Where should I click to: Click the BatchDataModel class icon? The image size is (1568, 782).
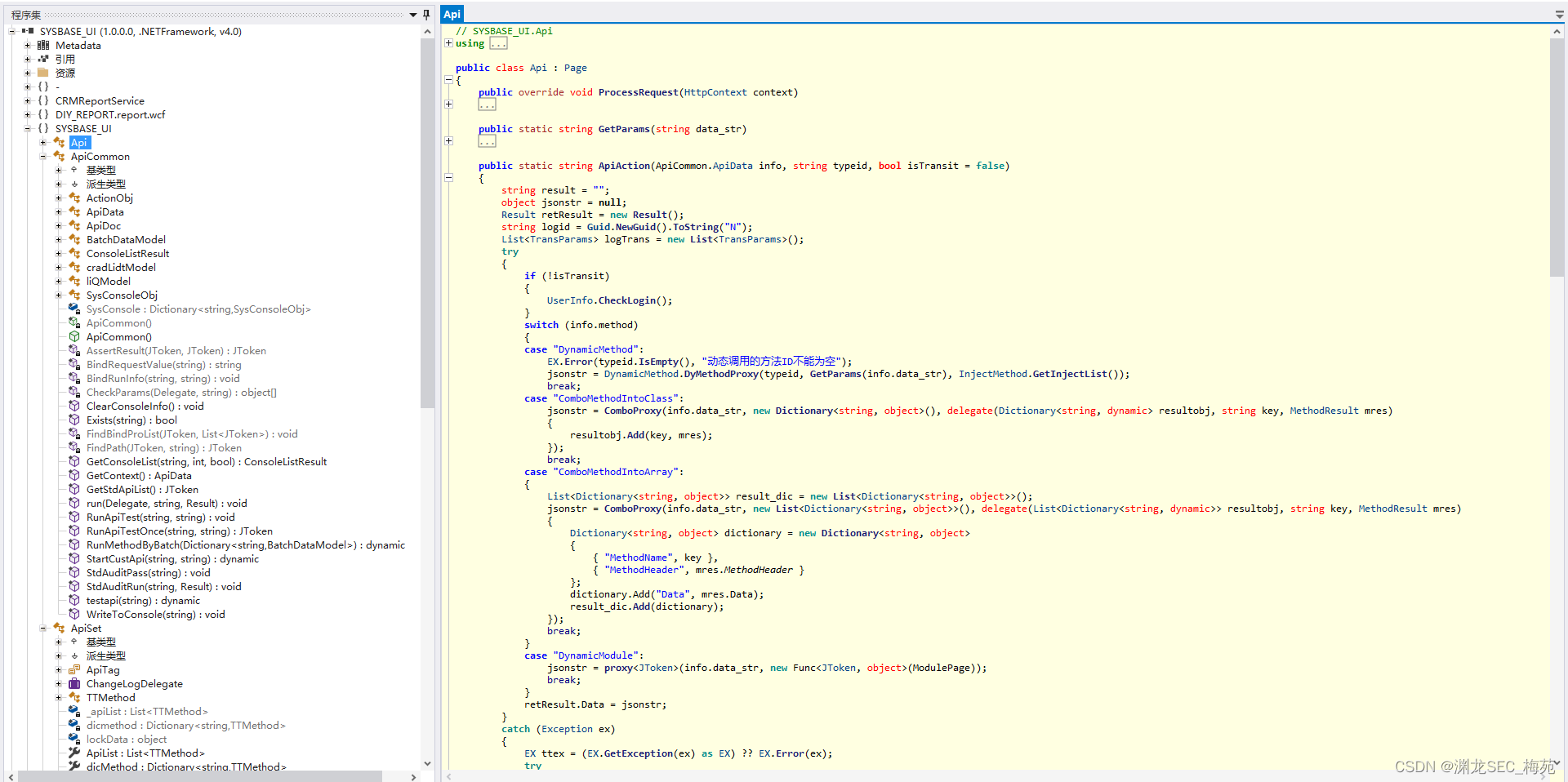tap(74, 239)
